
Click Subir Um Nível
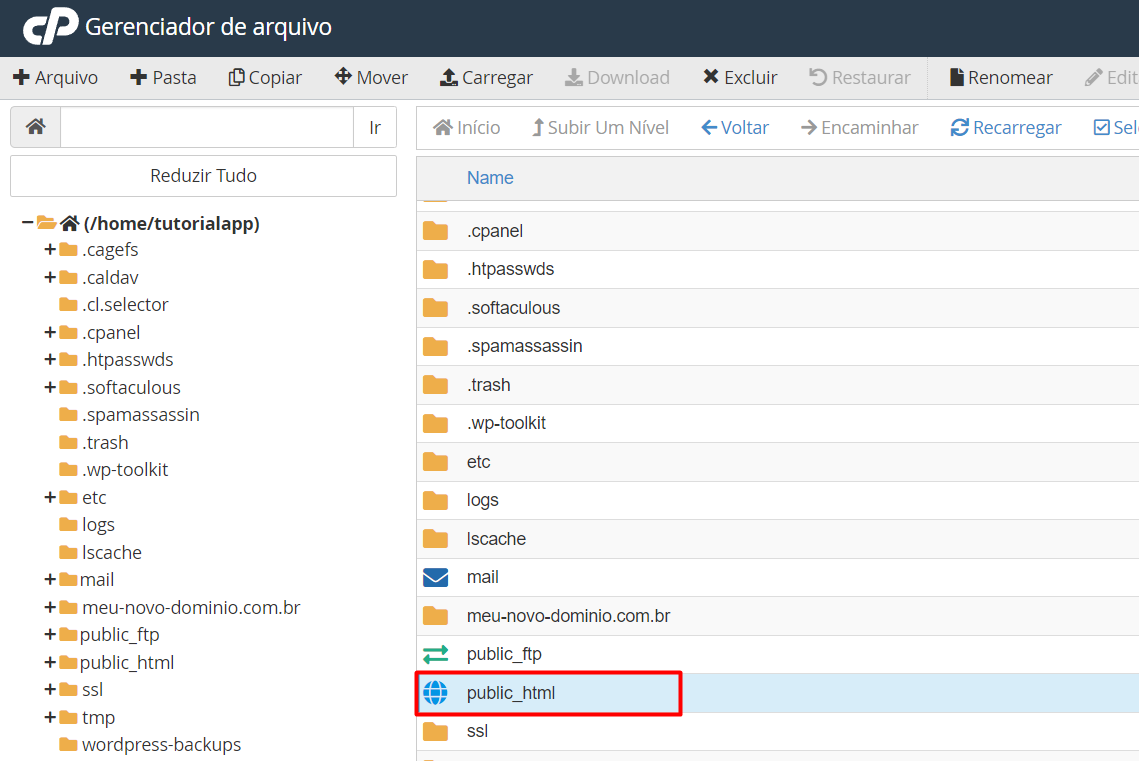601,128
